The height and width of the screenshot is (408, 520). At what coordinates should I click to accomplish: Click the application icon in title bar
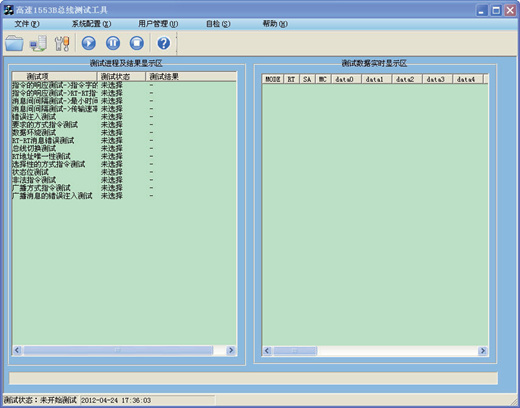click(8, 10)
